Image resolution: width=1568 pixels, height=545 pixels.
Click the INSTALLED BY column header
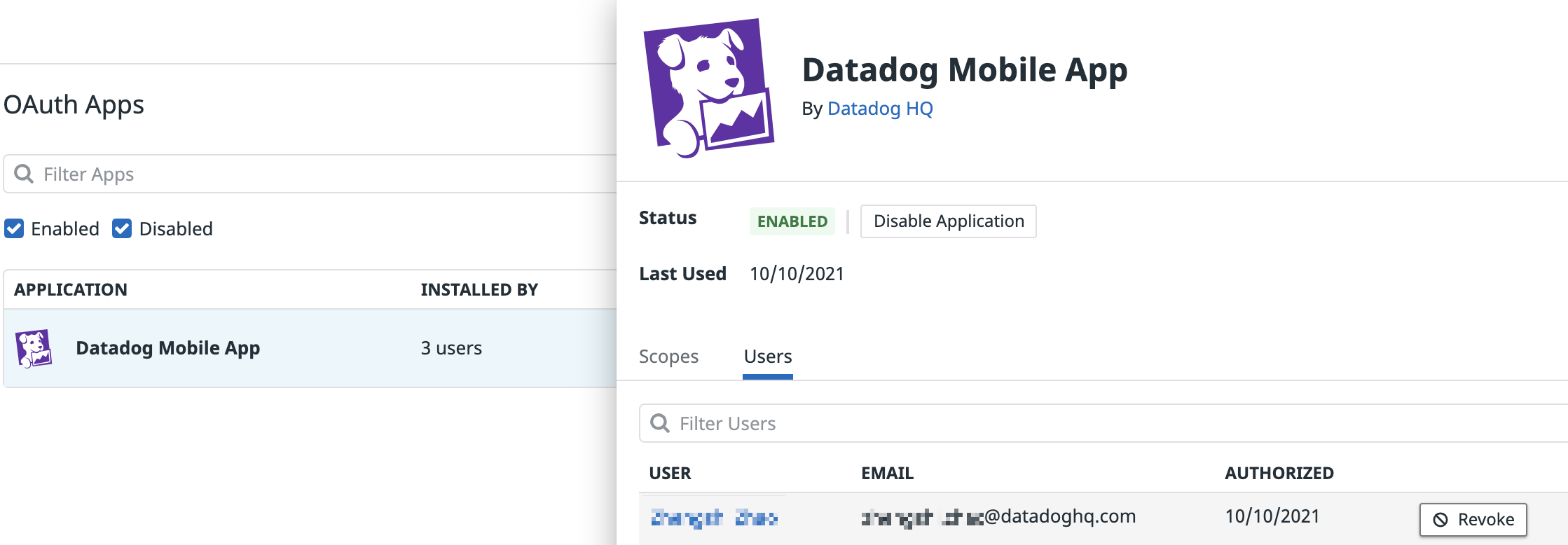coord(479,289)
